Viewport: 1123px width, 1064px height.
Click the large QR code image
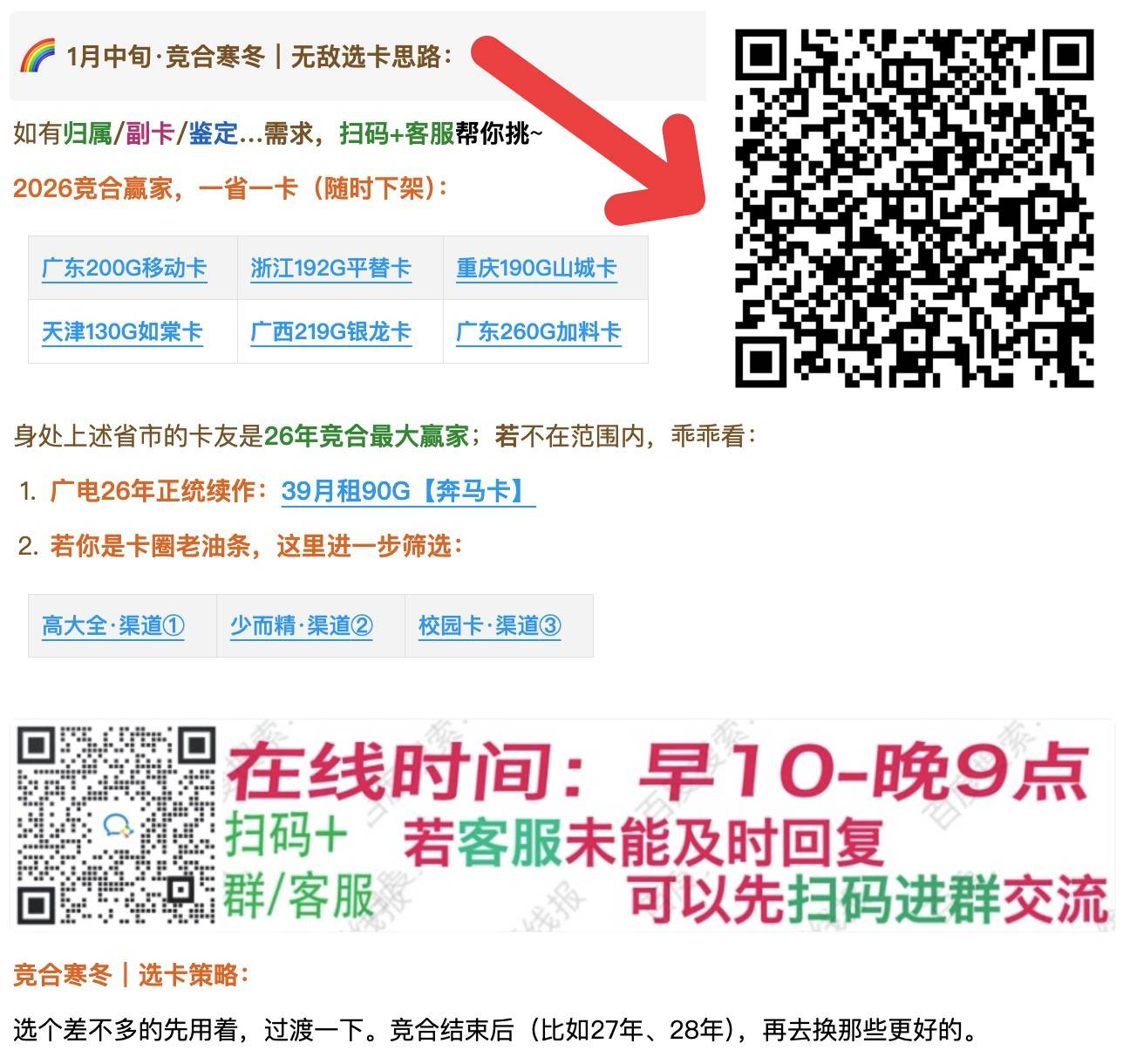point(915,208)
